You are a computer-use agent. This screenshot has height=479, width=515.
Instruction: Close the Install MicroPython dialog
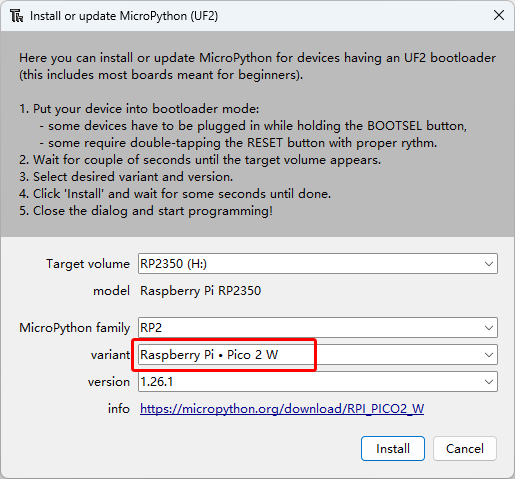click(x=499, y=15)
